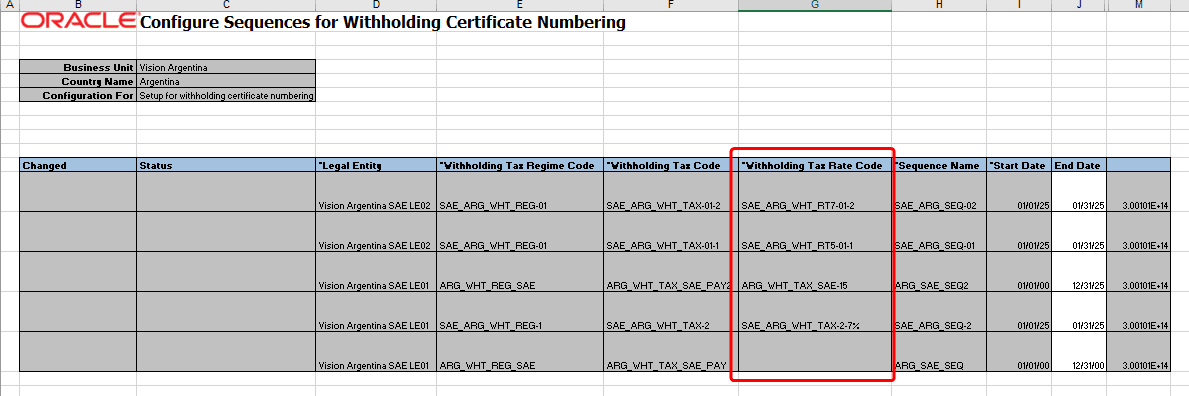Click the 'Withholding Tax Regime Code' header
The image size is (1189, 396).
pyautogui.click(x=520, y=165)
